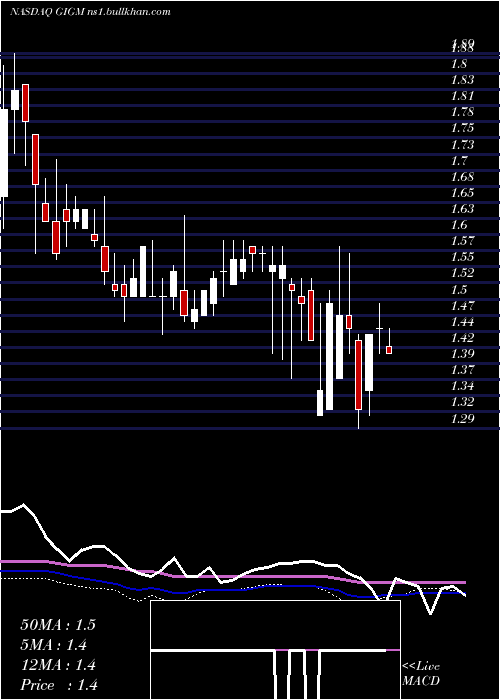Click the 1.68 price axis label
The image size is (500, 700).
click(462, 177)
